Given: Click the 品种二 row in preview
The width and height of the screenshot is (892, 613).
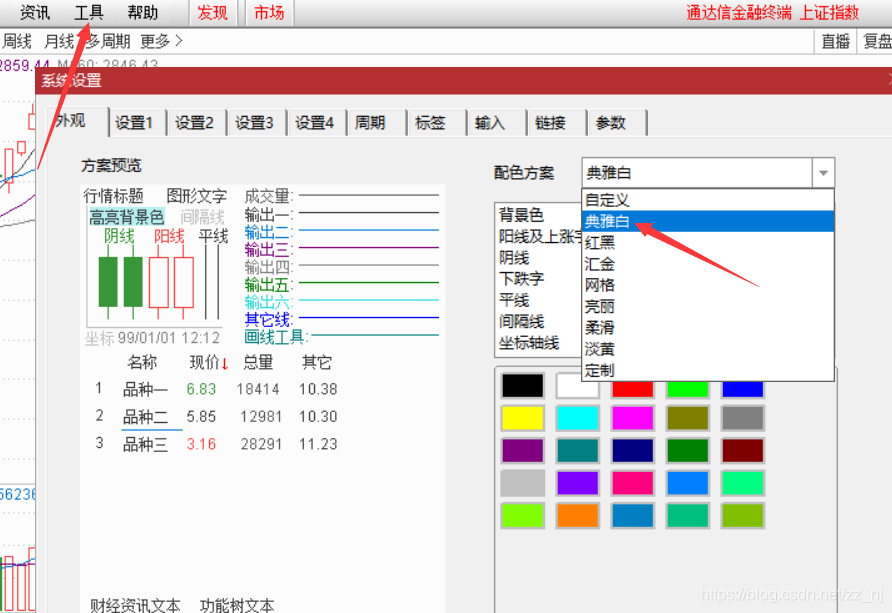Looking at the screenshot, I should click(217, 416).
